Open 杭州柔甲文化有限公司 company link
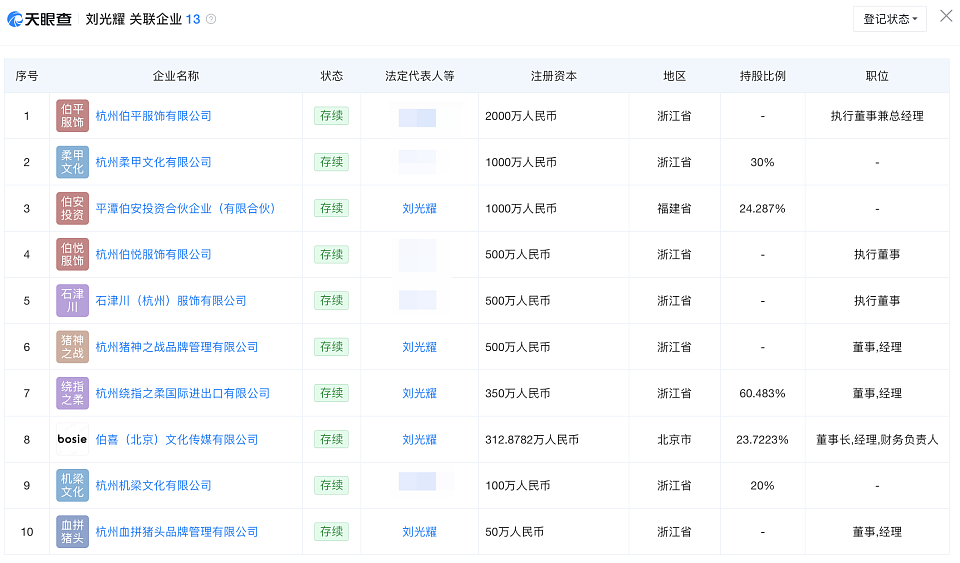The width and height of the screenshot is (960, 563). click(153, 162)
